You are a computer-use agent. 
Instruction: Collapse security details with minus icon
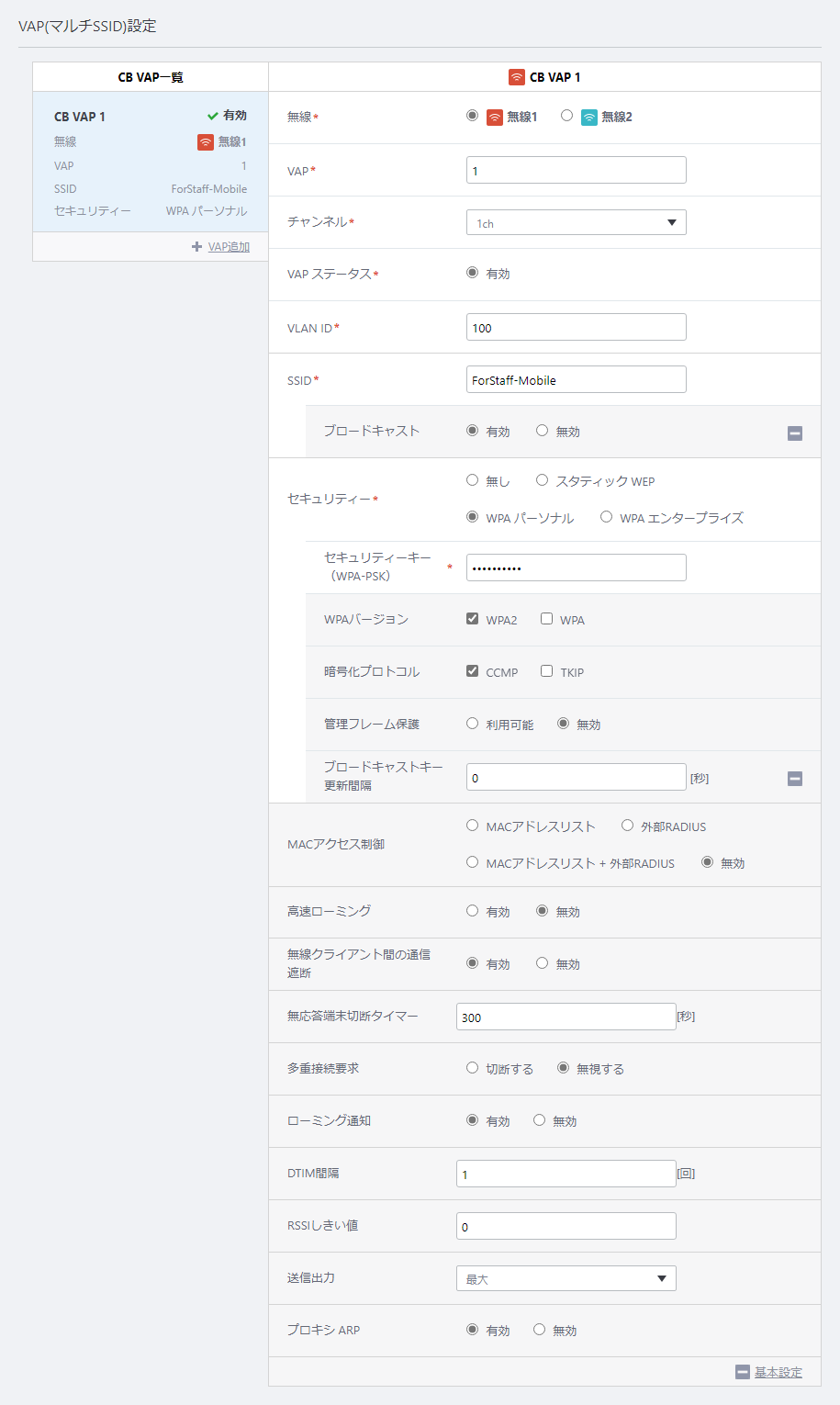click(795, 779)
